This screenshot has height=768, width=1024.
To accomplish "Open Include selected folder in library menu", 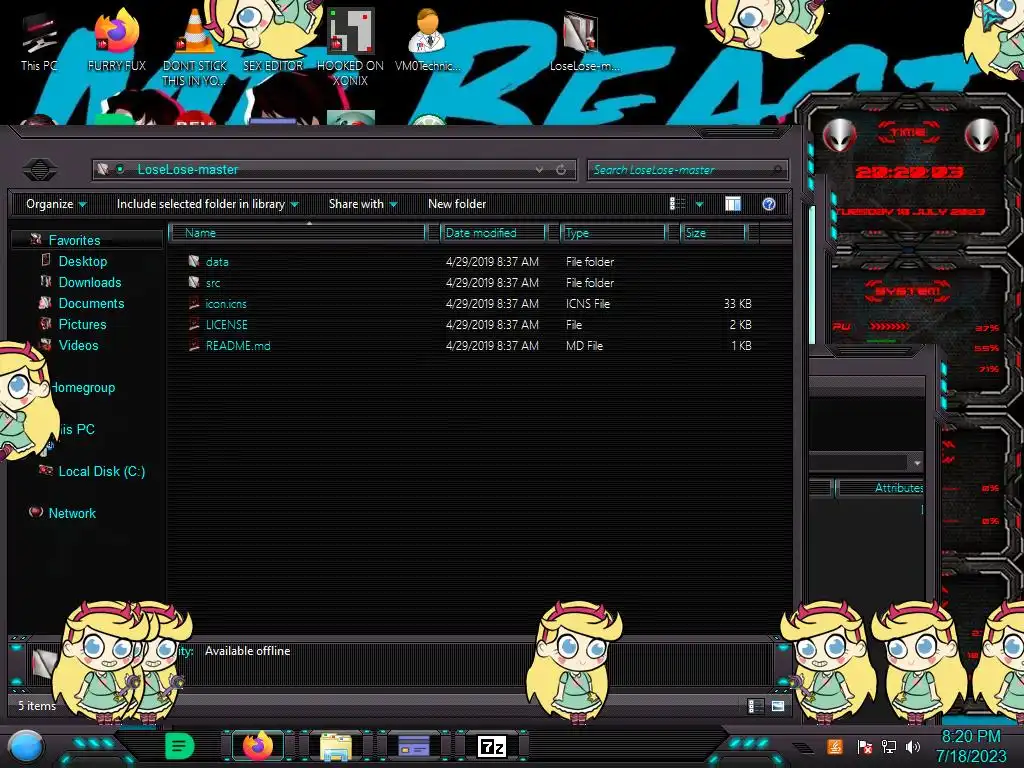I will tap(208, 204).
